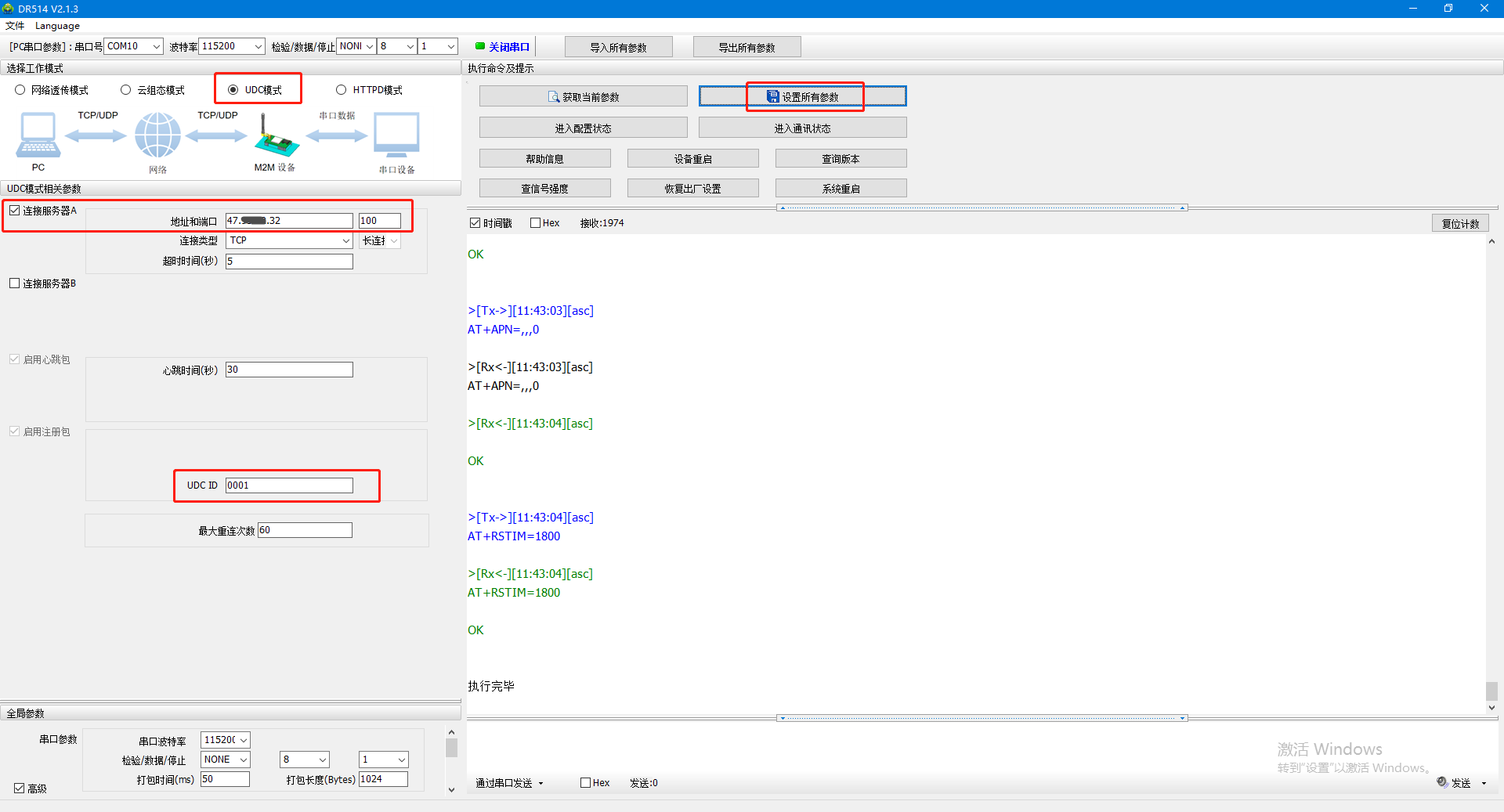Click the 设备重启 button

[x=692, y=159]
